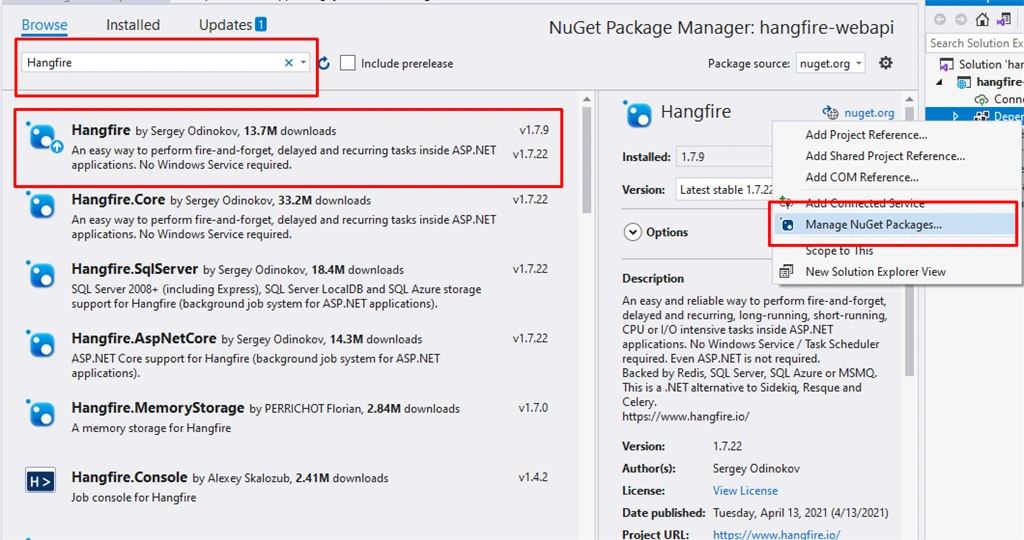The width and height of the screenshot is (1024, 540).
Task: Click the Hangfire.MemoryStorage package icon
Action: [40, 413]
